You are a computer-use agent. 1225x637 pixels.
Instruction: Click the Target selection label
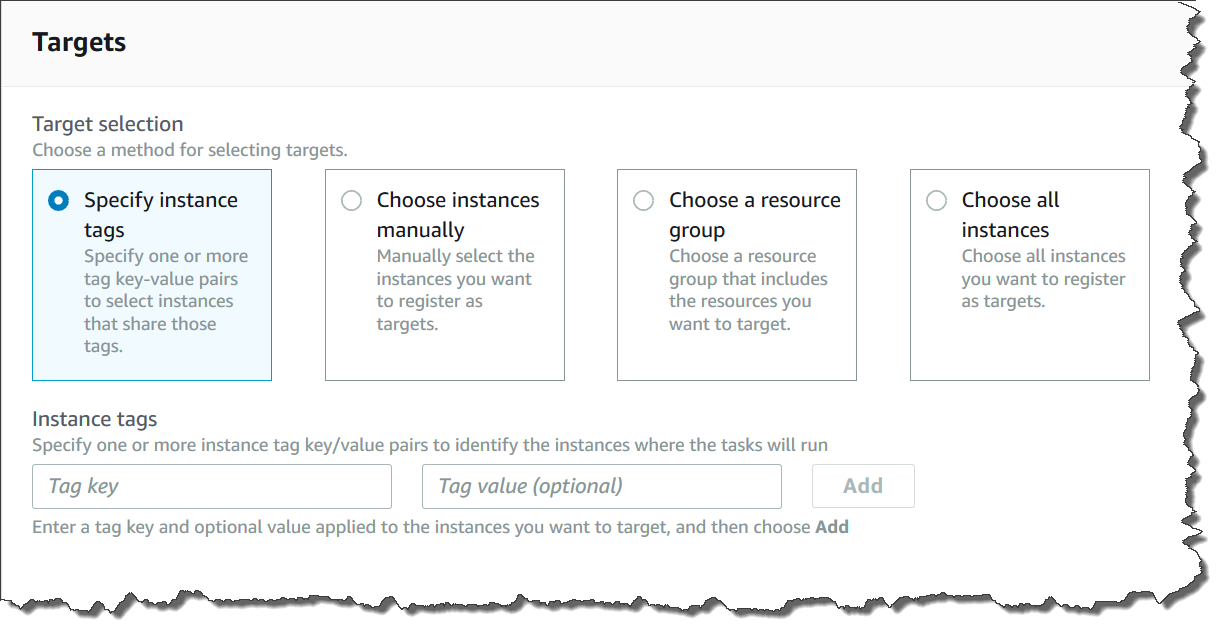click(107, 123)
